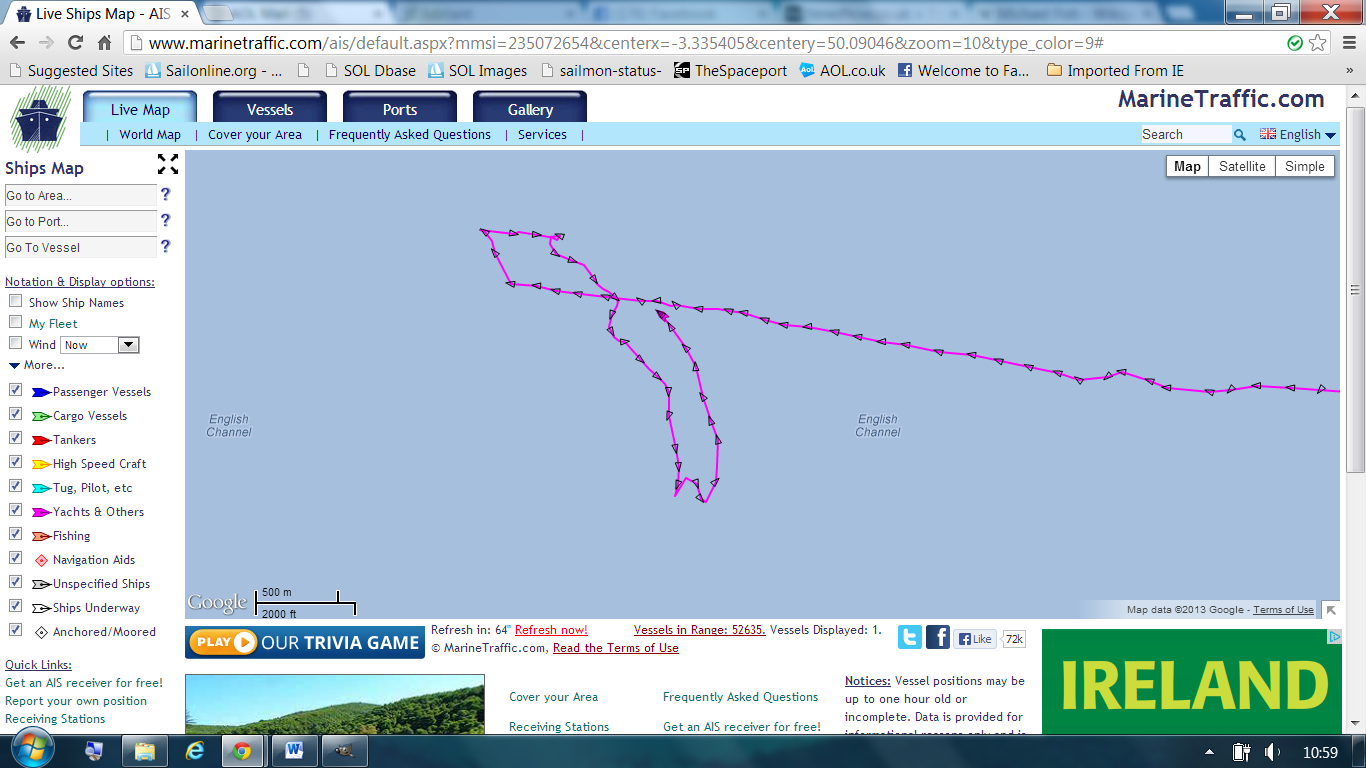
Task: Play the Our Trivia Game banner
Action: click(304, 642)
